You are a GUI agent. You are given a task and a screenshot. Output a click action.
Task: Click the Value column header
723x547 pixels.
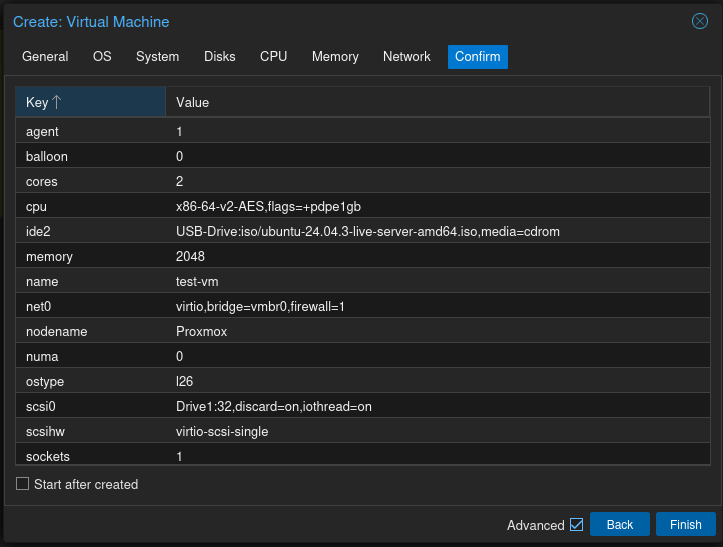tap(437, 102)
